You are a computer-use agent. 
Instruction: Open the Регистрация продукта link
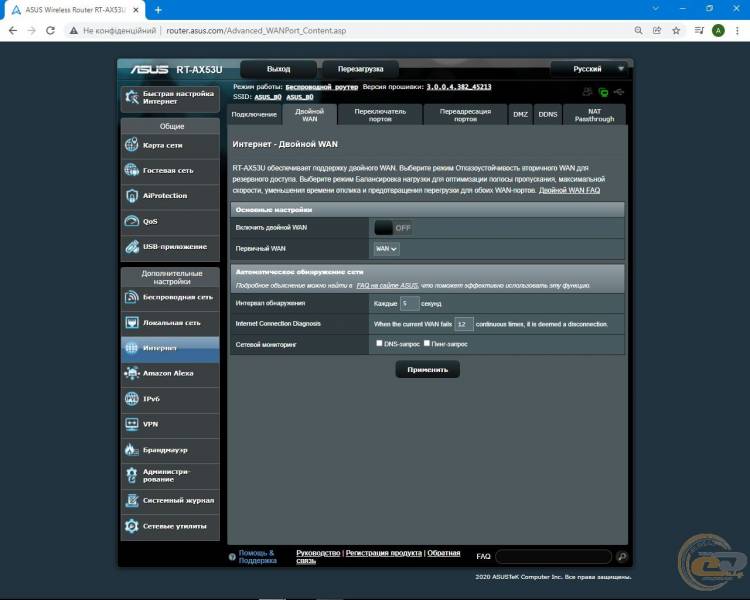[x=384, y=553]
